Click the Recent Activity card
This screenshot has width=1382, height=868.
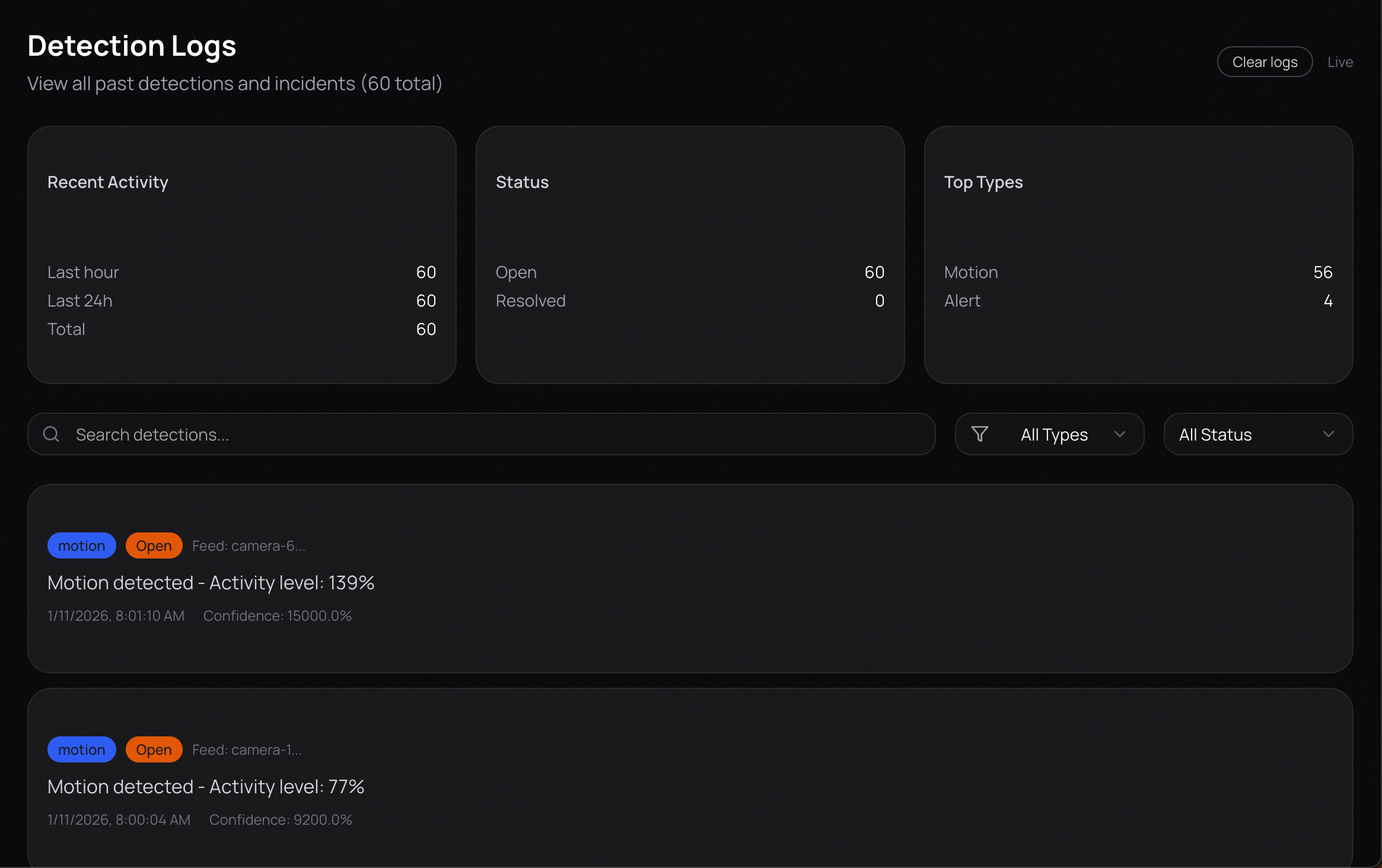pyautogui.click(x=241, y=254)
